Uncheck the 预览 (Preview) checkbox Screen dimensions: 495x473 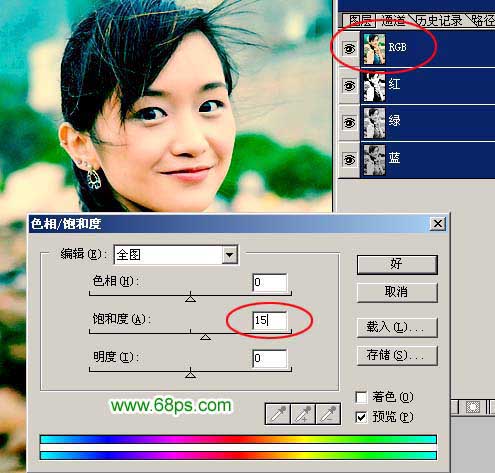pos(361,417)
